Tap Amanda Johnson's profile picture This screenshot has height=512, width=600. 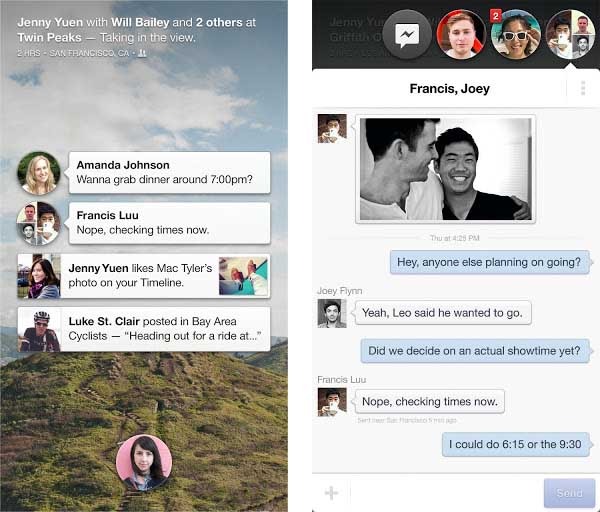(x=39, y=173)
